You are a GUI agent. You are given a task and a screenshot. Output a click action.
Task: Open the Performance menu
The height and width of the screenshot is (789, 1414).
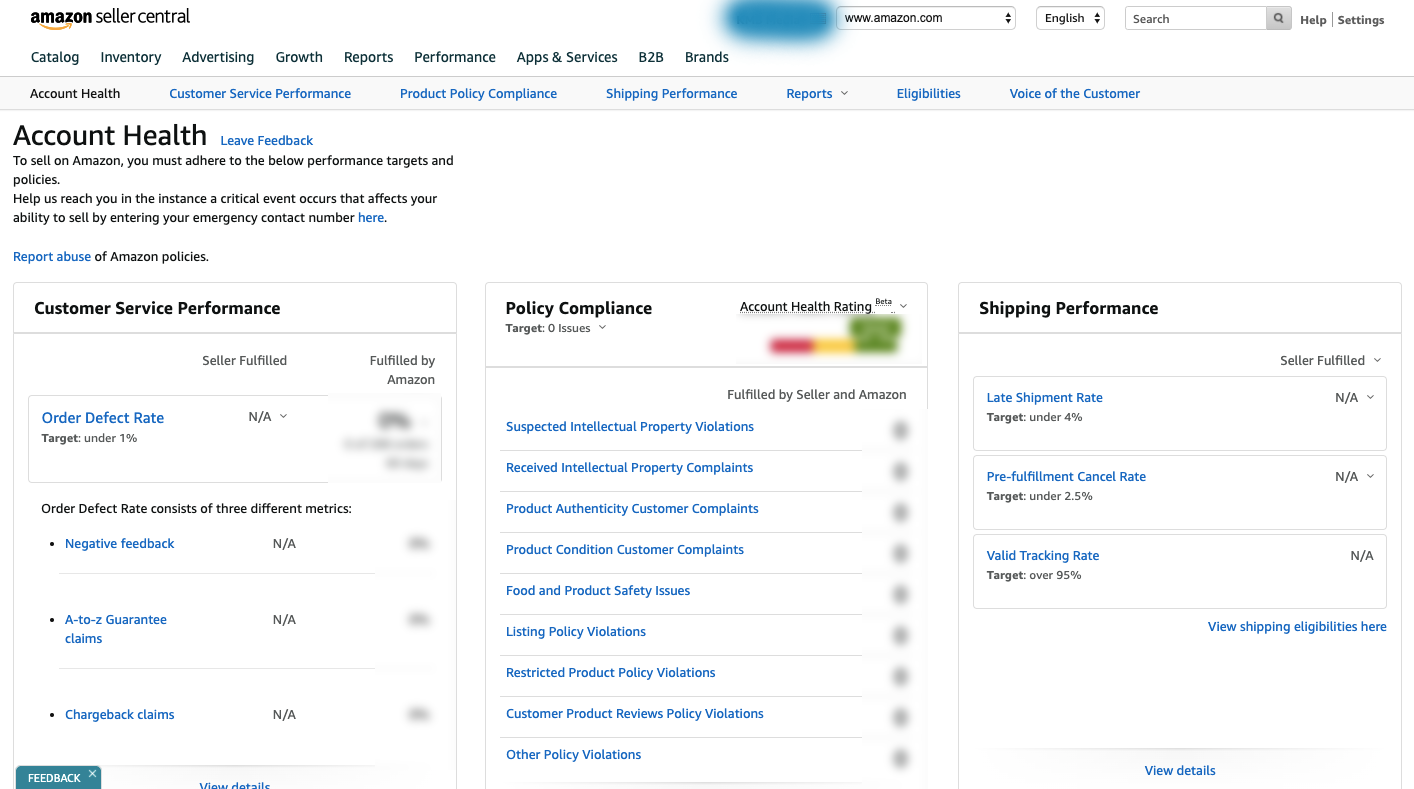[x=454, y=57]
